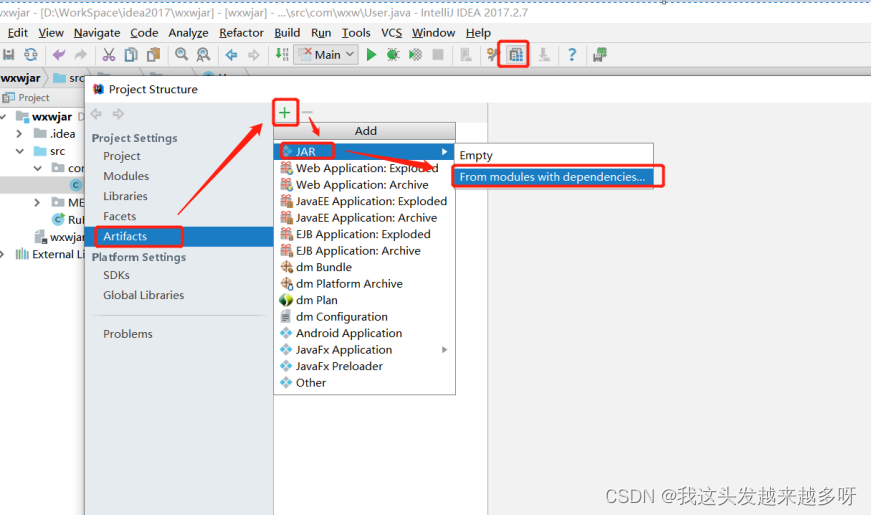Screen dimensions: 872x515
Task: Open the Refactor menu
Action: pos(241,33)
